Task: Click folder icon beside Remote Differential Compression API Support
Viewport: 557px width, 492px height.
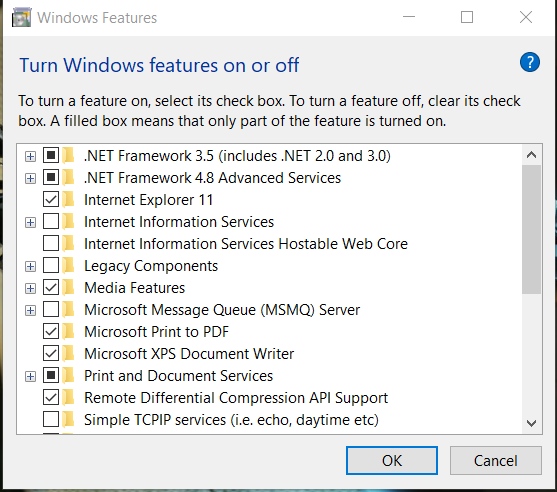Action: pos(68,398)
